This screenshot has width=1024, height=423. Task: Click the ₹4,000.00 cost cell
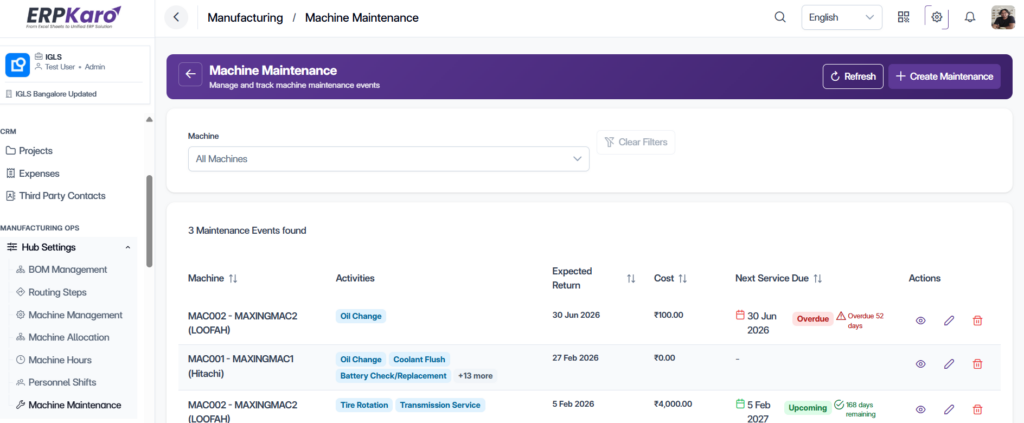coord(673,404)
